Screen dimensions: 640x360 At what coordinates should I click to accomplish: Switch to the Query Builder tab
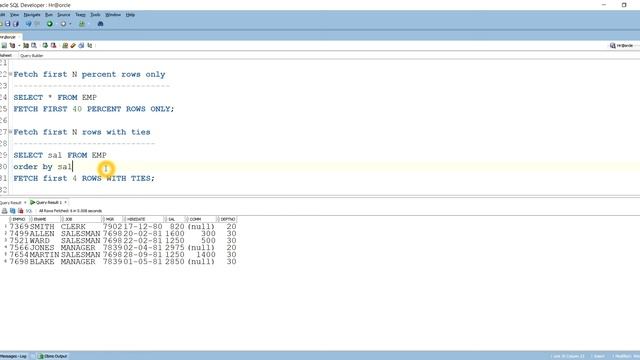point(31,56)
